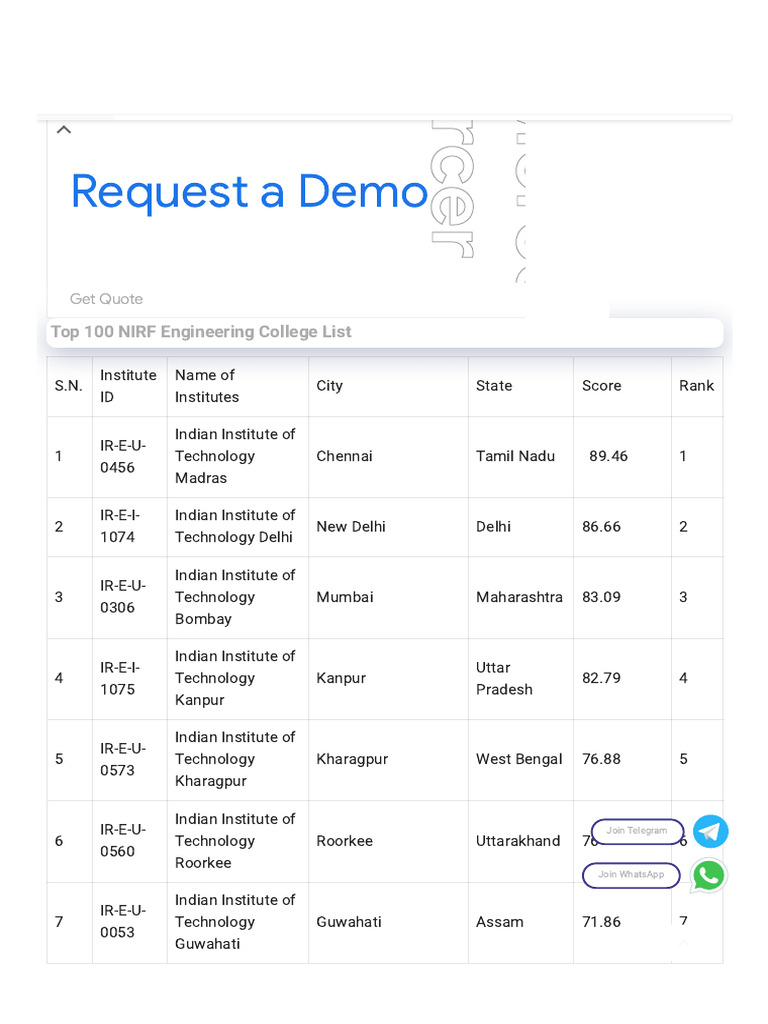Select institute ID IR-E-U-0573
Image resolution: width=768 pixels, height=1024 pixels.
[x=123, y=760]
